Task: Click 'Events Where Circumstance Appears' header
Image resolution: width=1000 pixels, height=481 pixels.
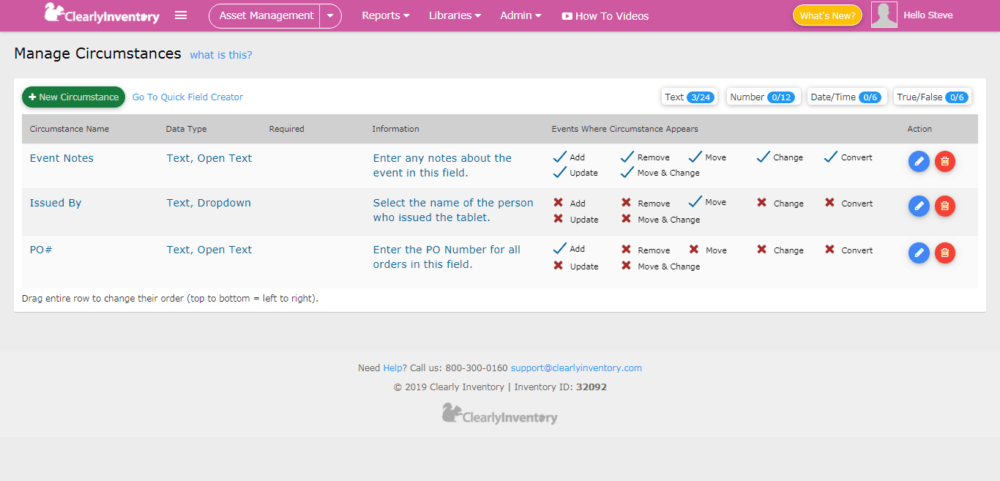Action: point(624,129)
